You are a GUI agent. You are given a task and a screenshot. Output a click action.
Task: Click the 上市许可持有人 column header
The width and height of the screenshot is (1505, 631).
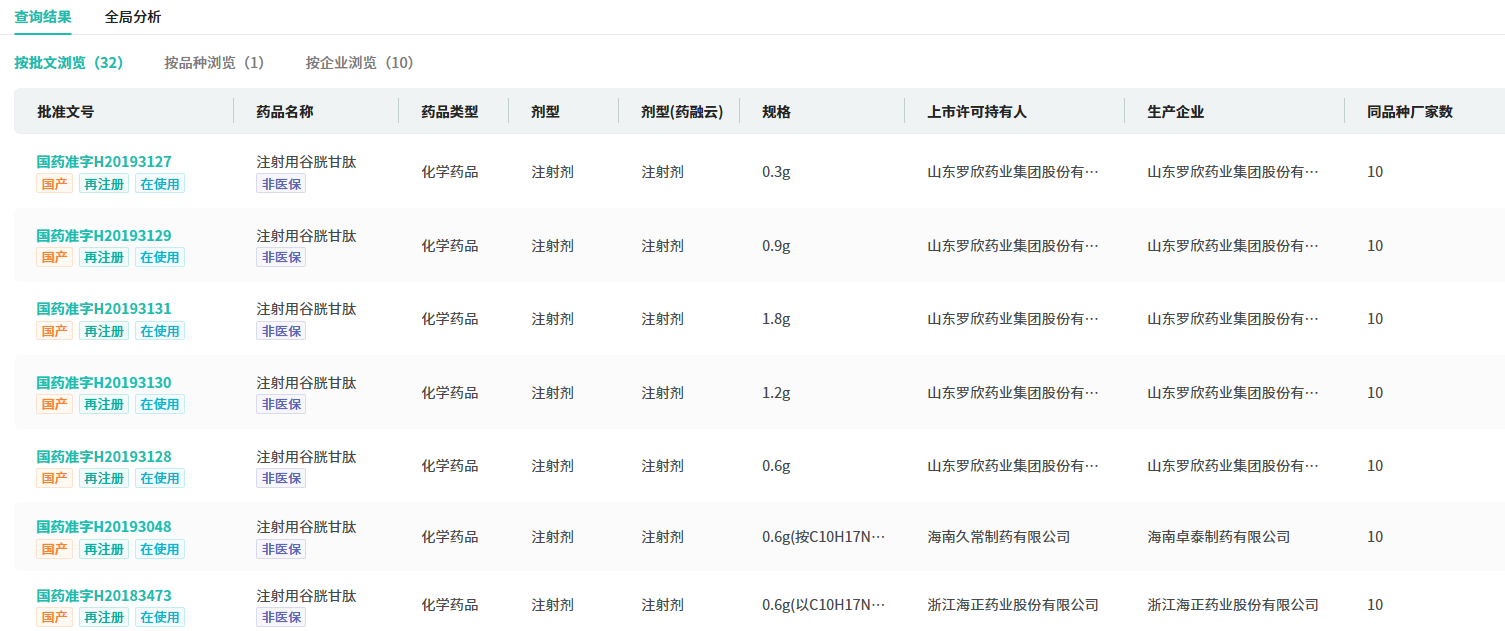pyautogui.click(x=977, y=112)
